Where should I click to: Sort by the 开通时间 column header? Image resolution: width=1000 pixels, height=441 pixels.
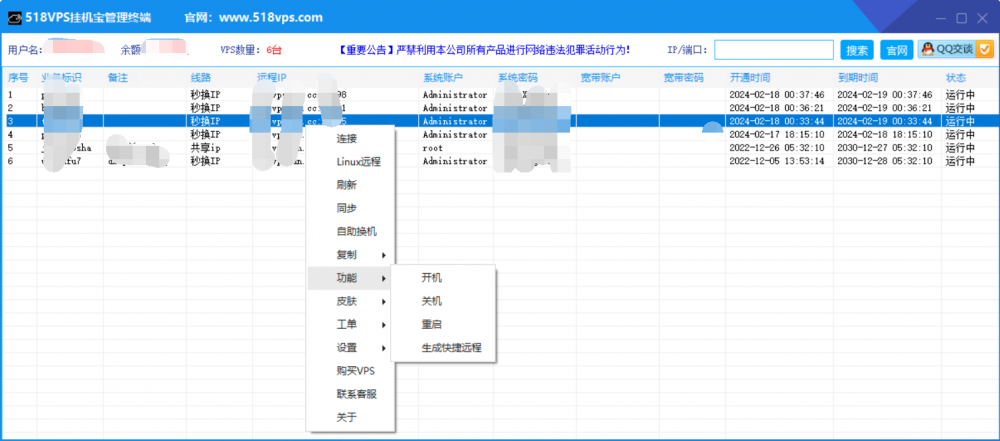coord(750,78)
